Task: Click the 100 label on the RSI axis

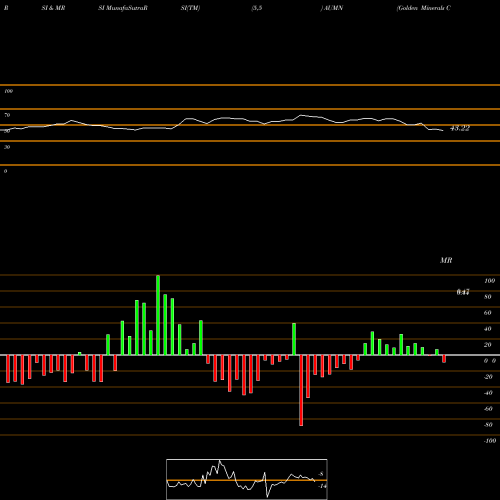Action: [8, 91]
